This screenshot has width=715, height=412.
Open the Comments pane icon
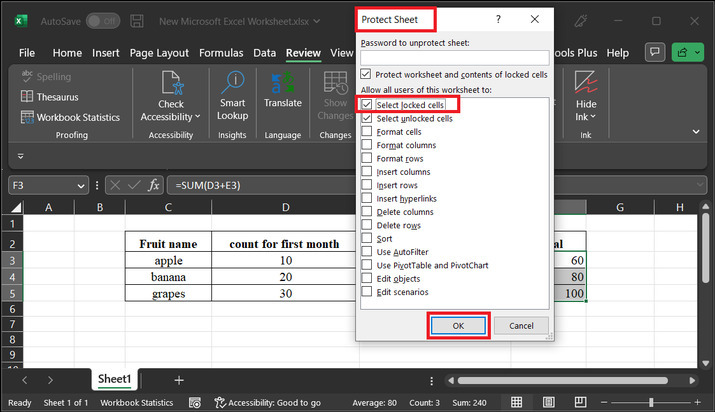coord(655,52)
